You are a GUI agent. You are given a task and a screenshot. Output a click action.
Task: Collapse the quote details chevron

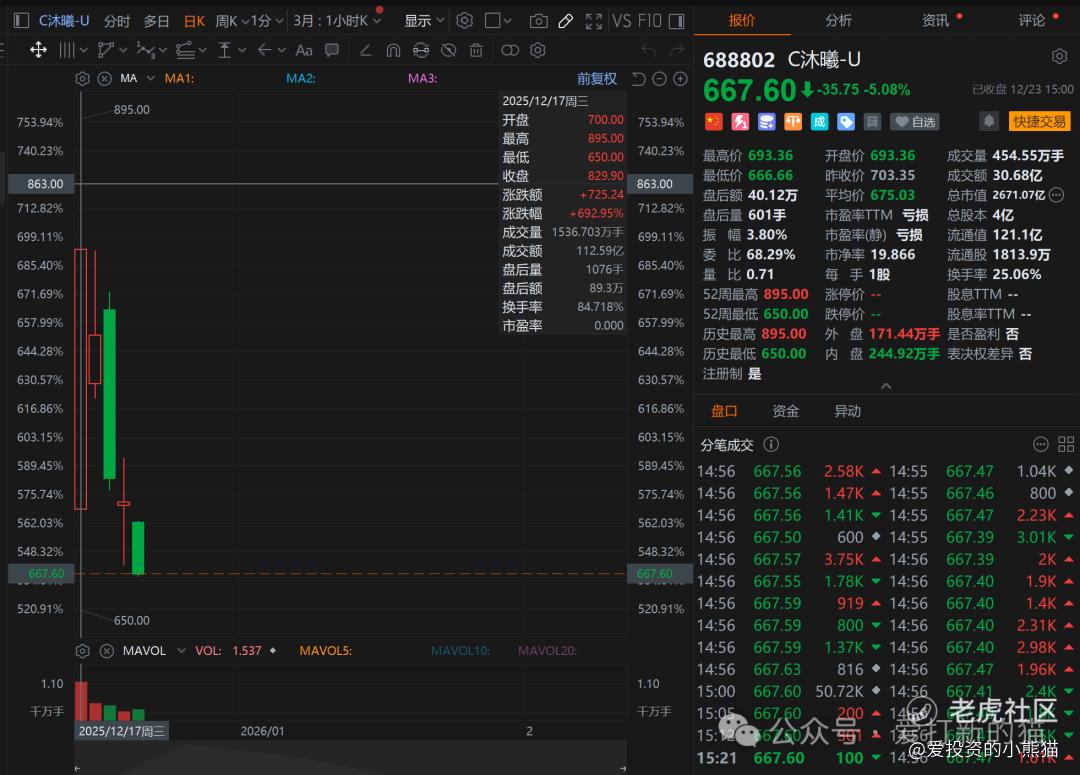(886, 386)
